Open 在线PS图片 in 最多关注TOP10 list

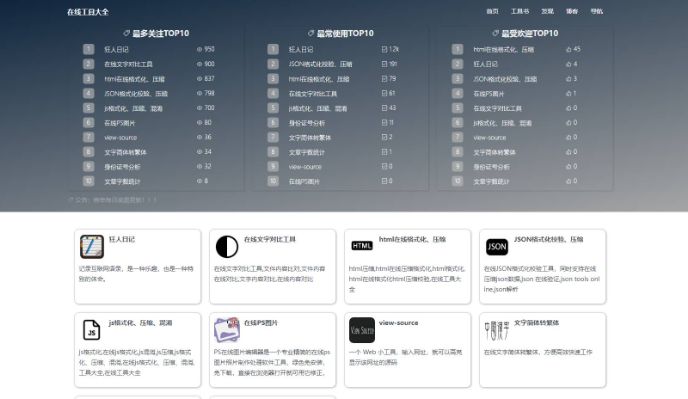(x=119, y=123)
